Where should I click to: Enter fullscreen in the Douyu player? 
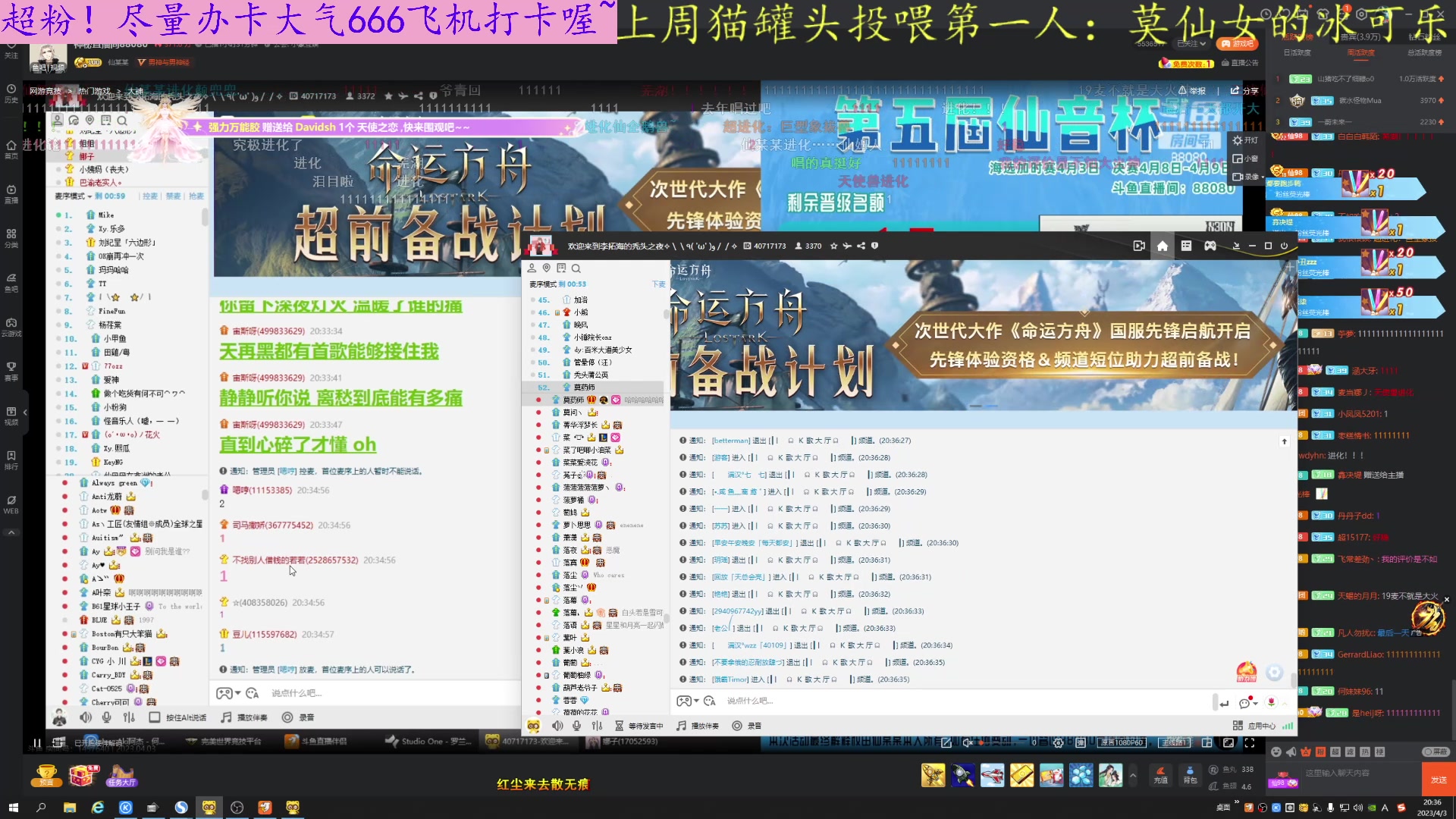click(1249, 742)
